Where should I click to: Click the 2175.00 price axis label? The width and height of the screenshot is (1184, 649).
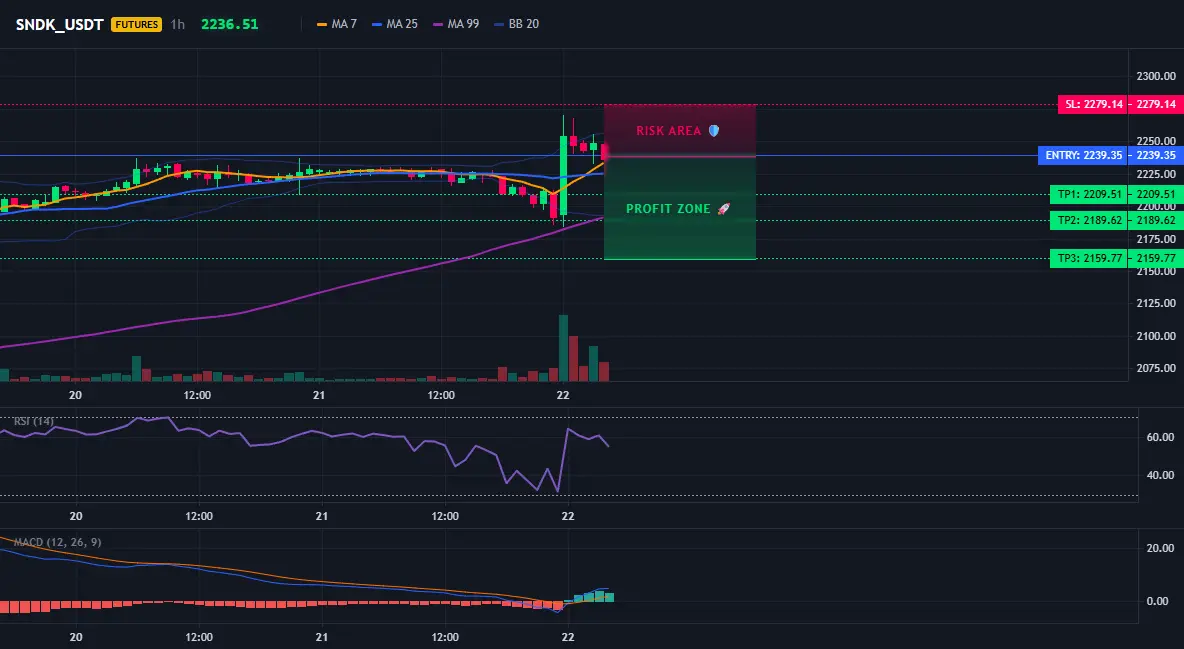pos(1155,240)
